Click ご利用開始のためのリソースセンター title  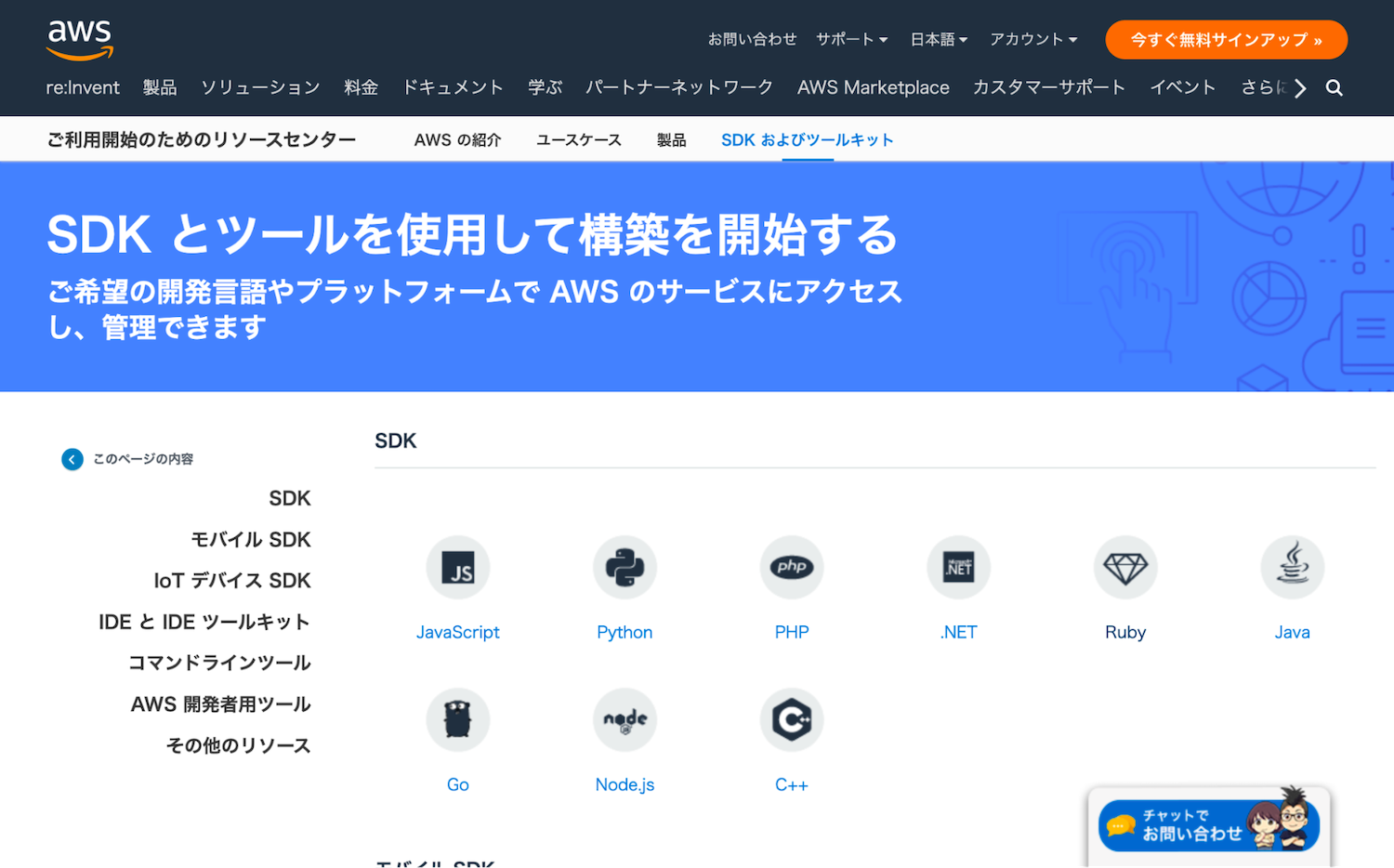coord(202,139)
